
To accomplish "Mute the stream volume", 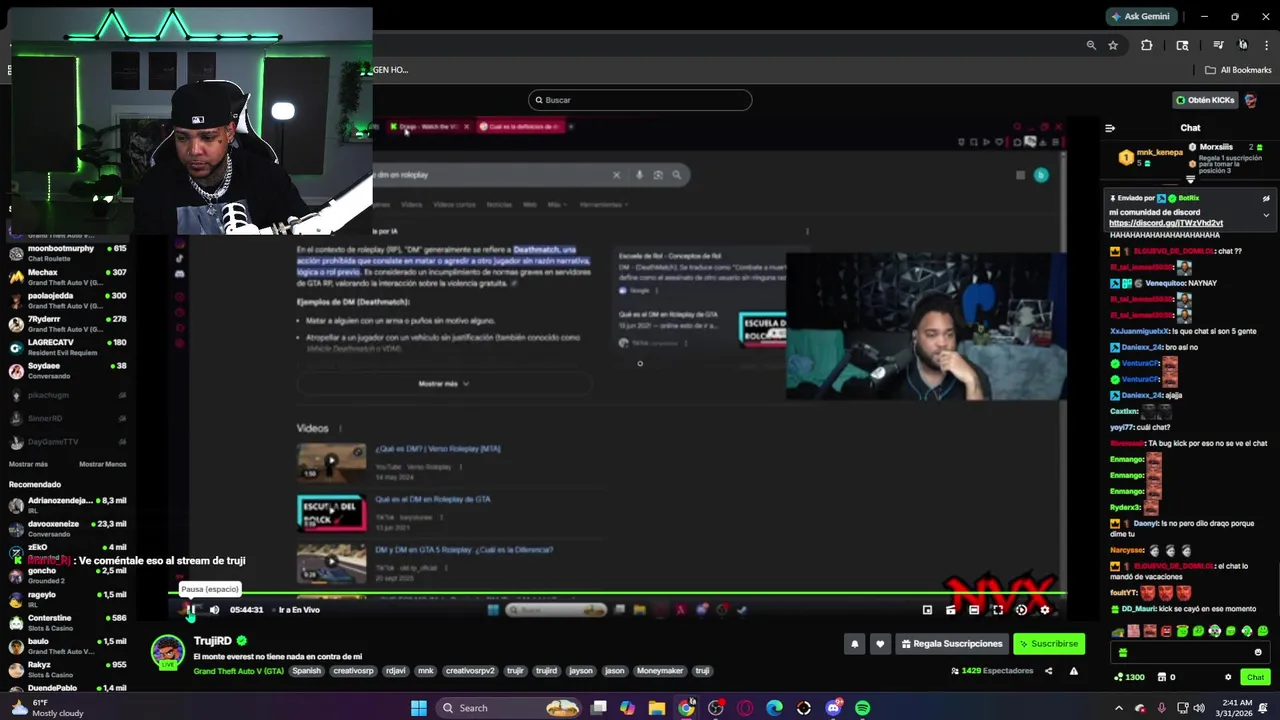I will pyautogui.click(x=214, y=610).
